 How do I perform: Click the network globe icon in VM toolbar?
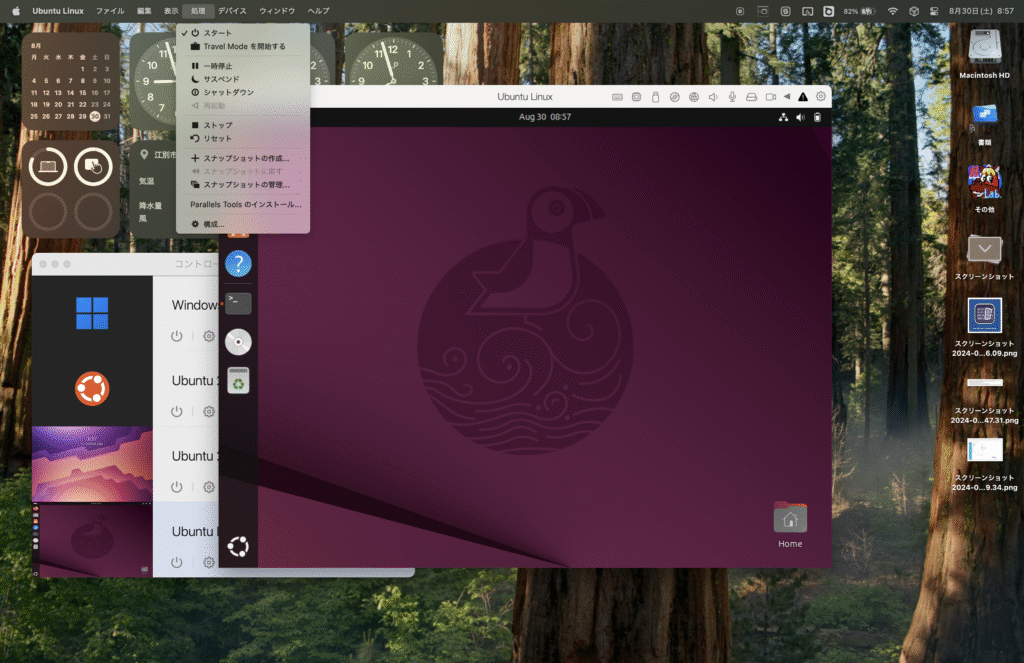(x=694, y=97)
